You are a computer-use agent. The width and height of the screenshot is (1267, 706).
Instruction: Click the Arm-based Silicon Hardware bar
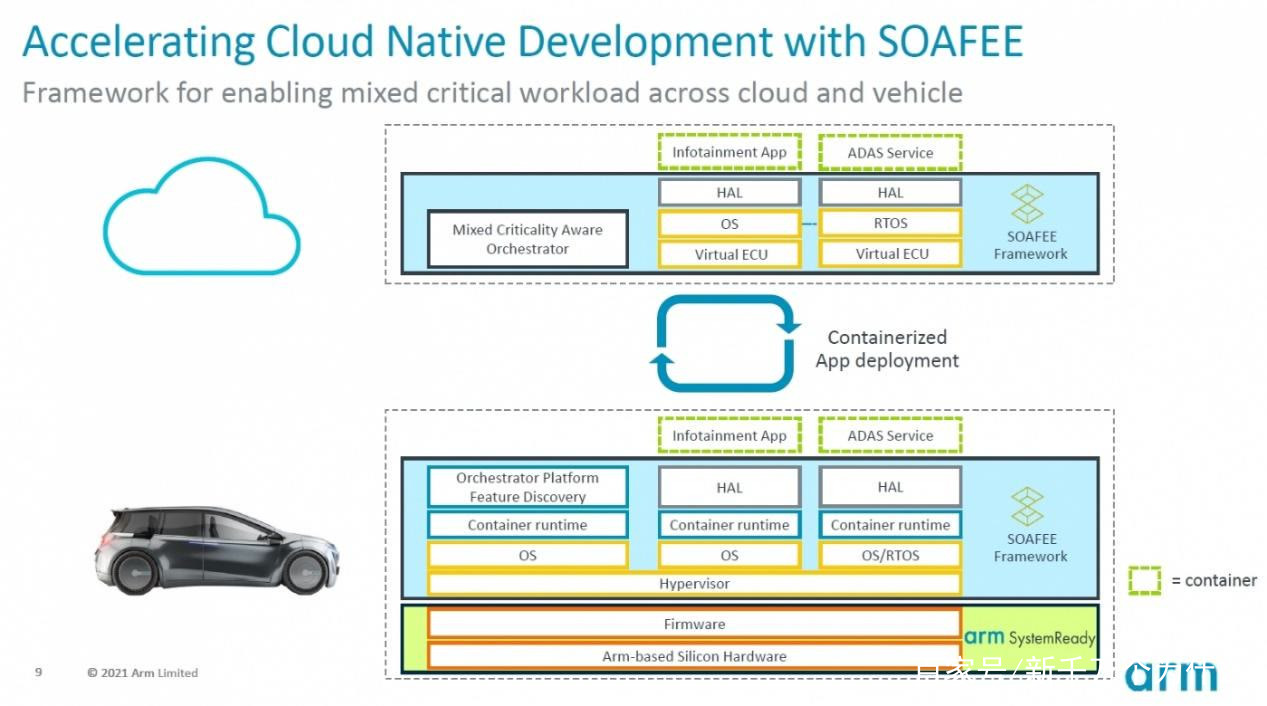[694, 656]
